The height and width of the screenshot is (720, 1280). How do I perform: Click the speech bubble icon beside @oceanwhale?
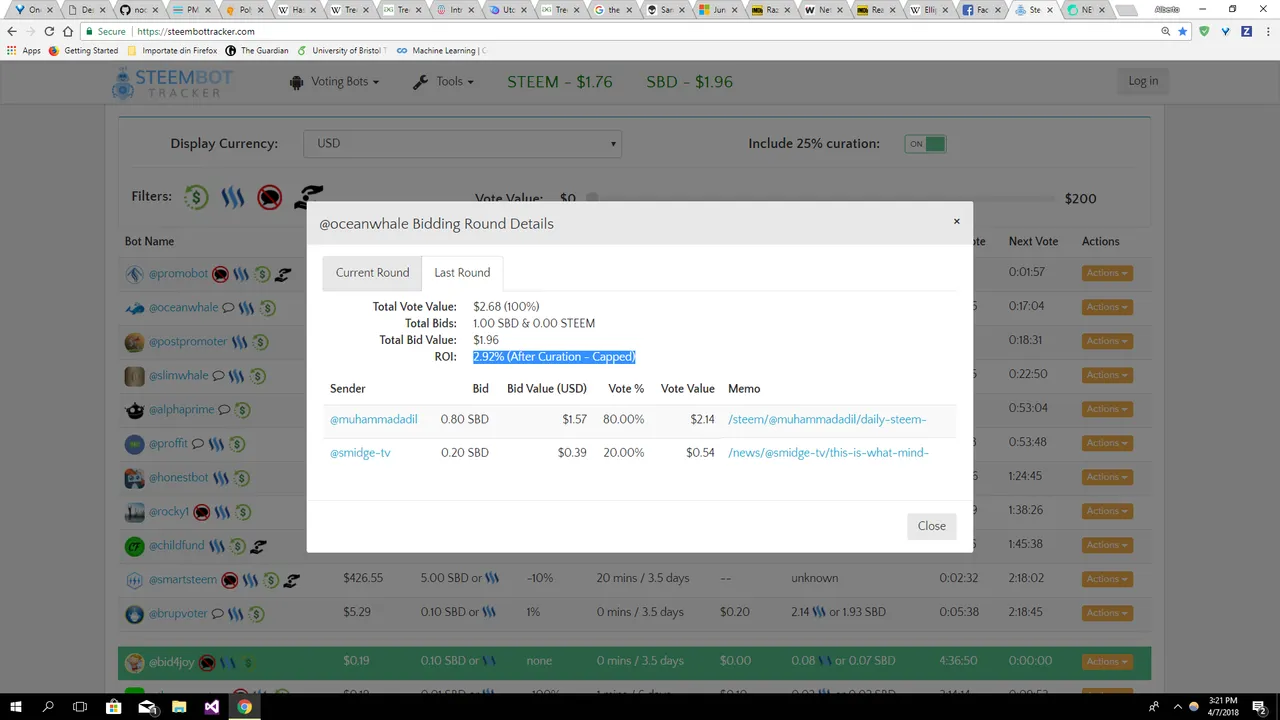228,308
